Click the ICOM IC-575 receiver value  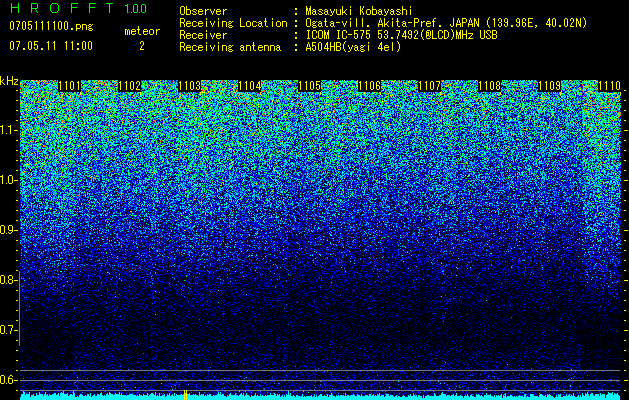coord(402,35)
